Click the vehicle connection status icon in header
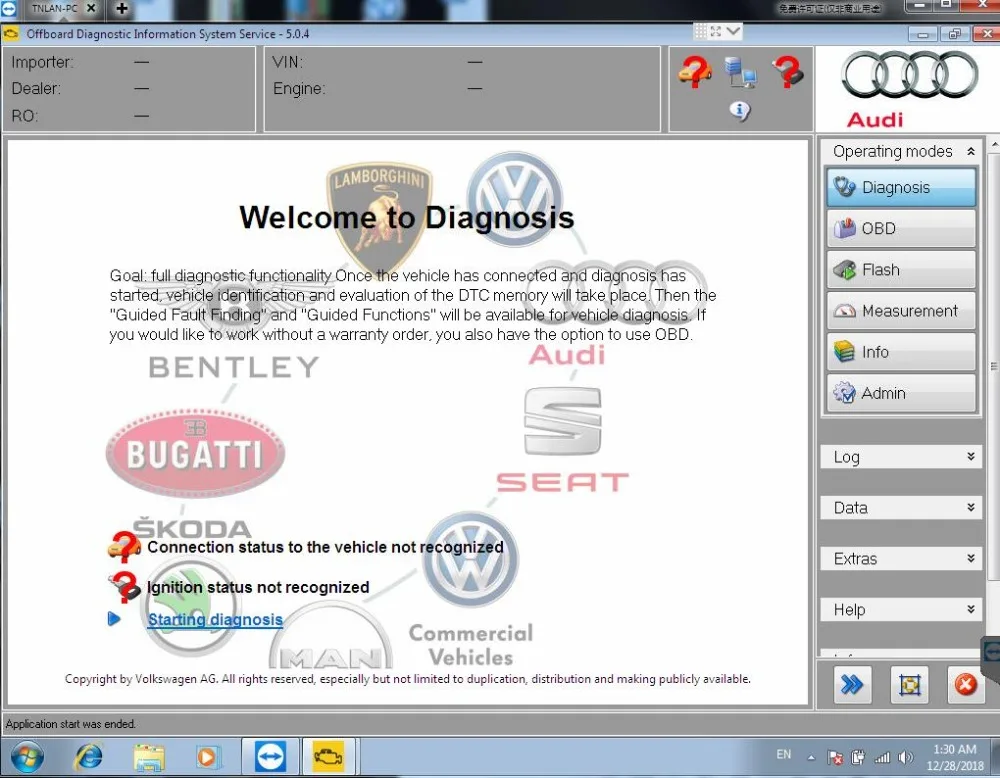1000x778 pixels. coord(695,71)
